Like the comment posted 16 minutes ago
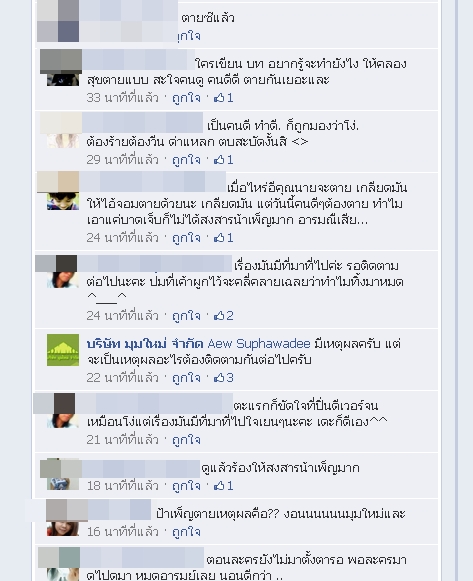 (x=186, y=532)
